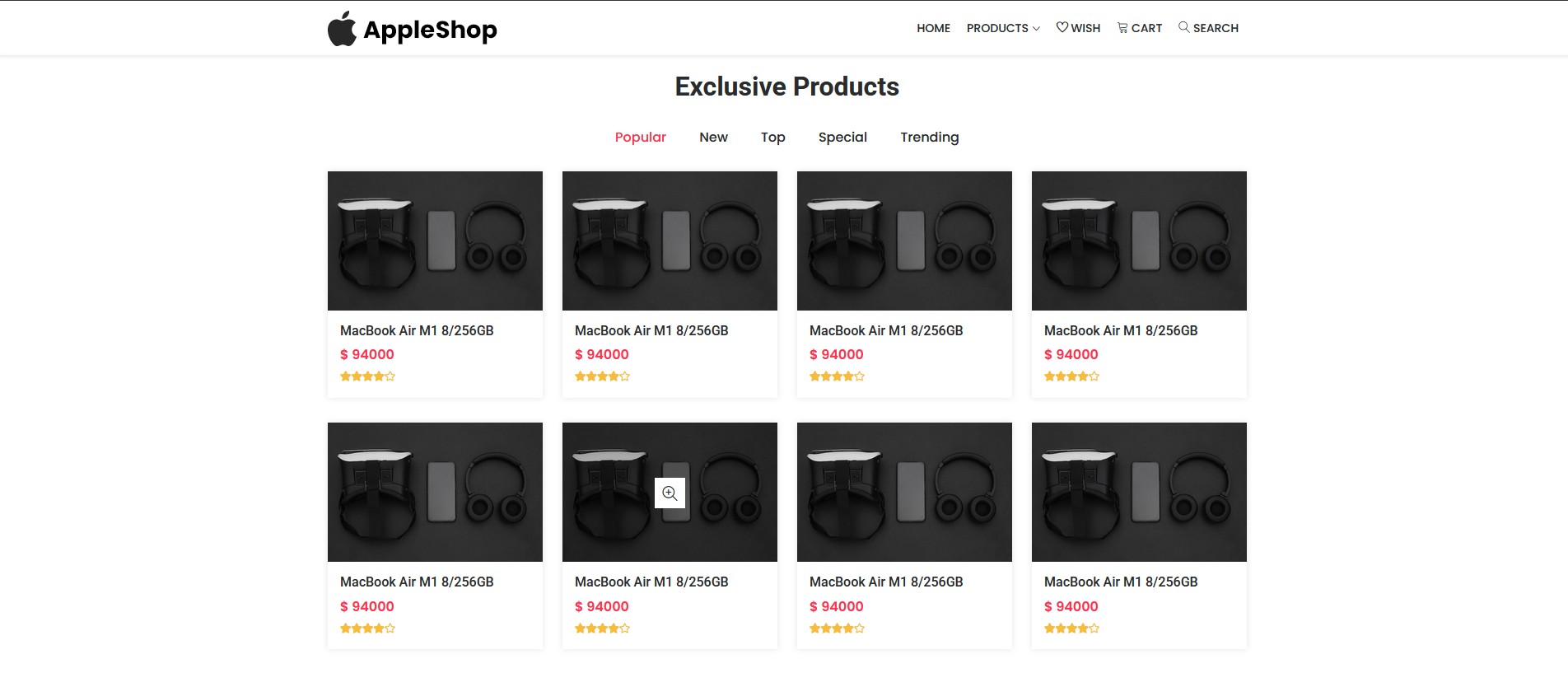
Task: Click star rating of last bottom-row product
Action: (1071, 629)
